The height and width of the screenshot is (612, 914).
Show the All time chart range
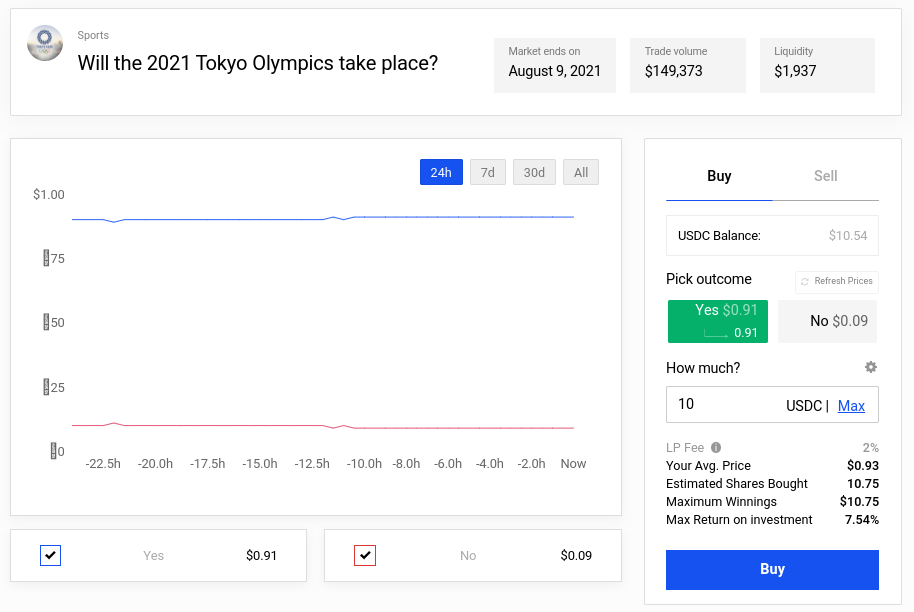(x=581, y=172)
